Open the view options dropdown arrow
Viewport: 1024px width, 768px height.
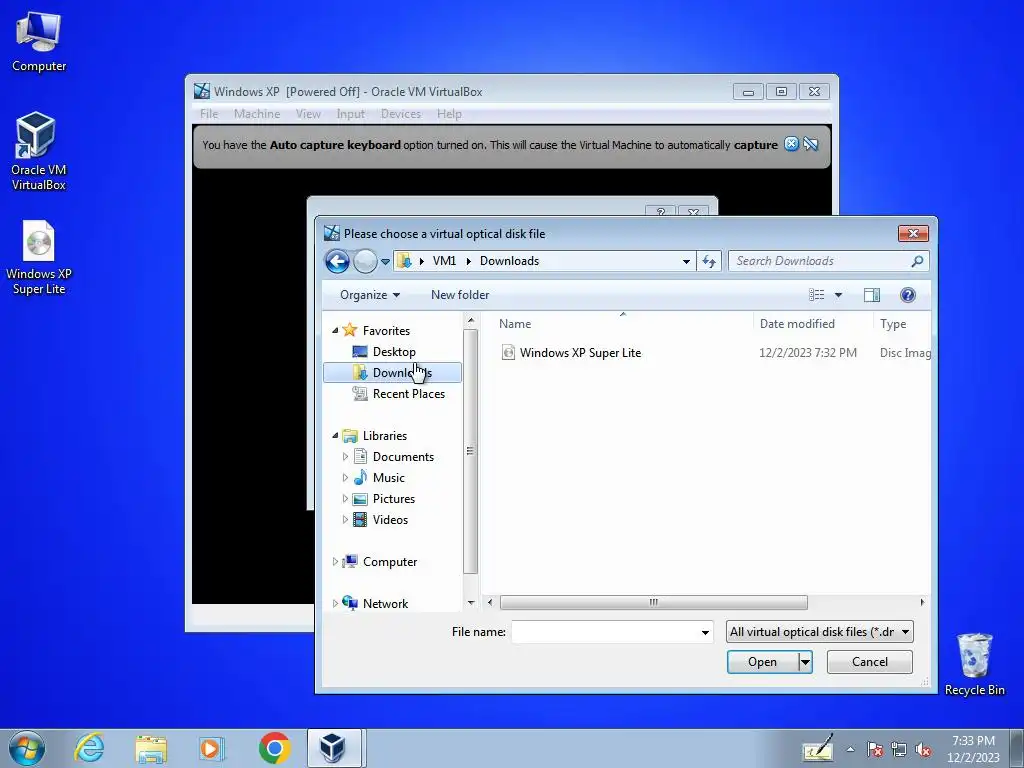839,295
